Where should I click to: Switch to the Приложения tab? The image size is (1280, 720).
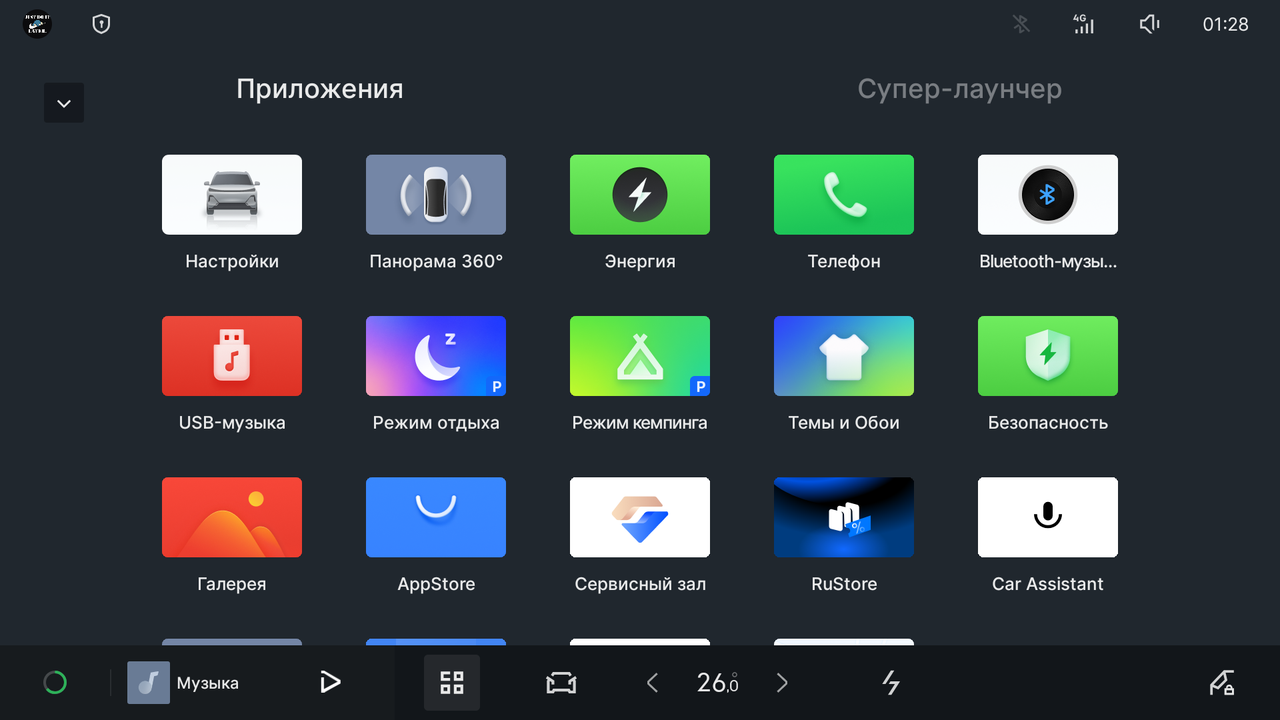[320, 89]
